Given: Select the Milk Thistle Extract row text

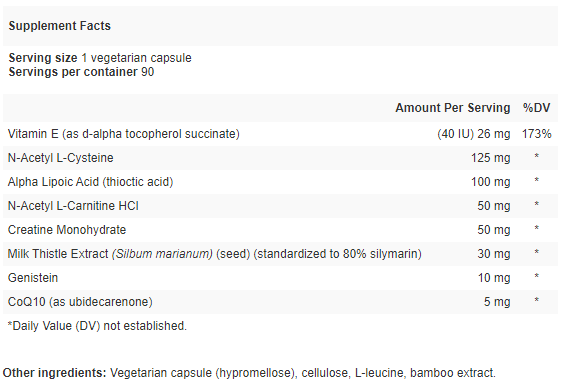Looking at the screenshot, I should point(215,254).
